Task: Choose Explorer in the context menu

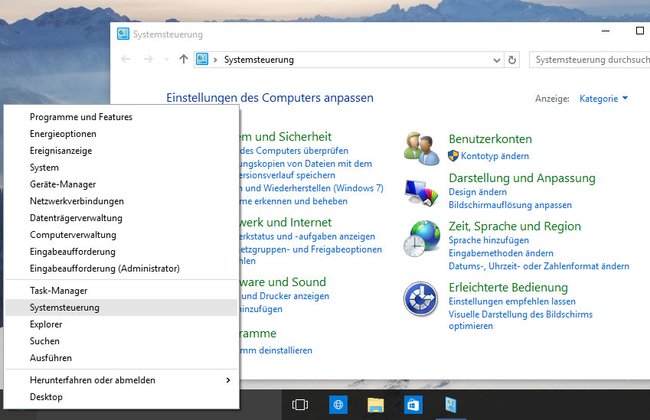Action: (122, 324)
